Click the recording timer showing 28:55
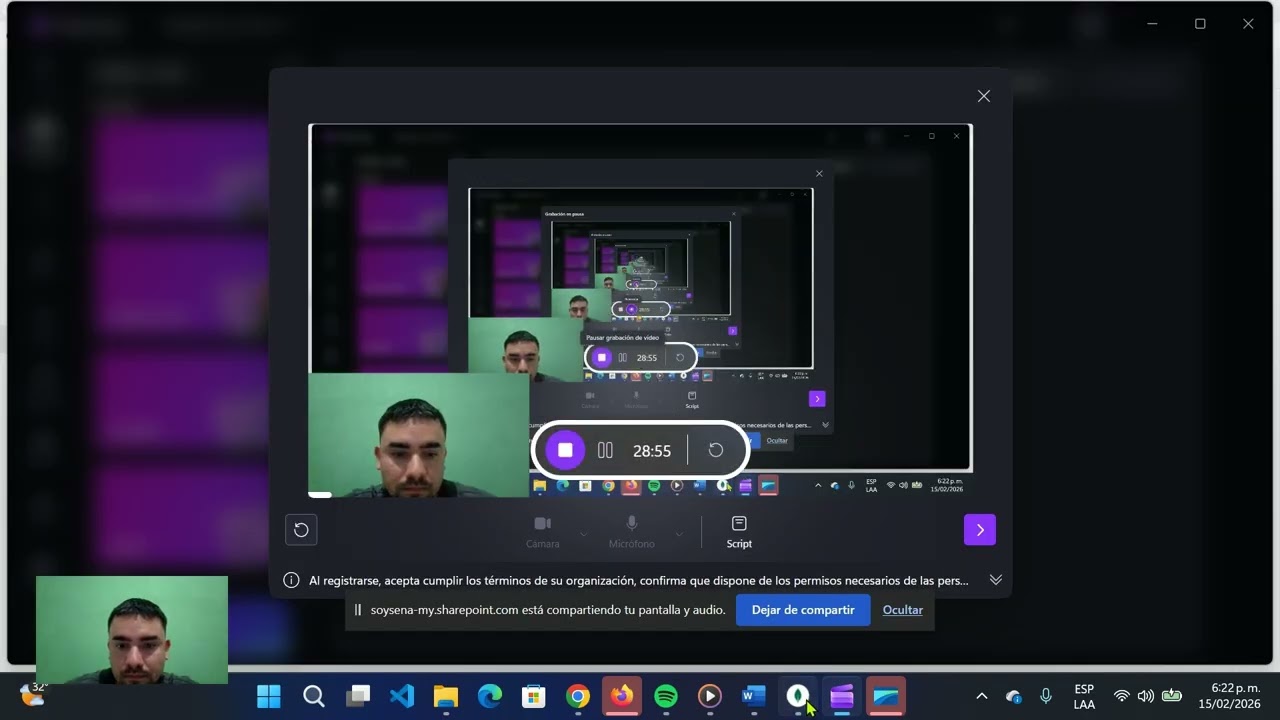 point(652,451)
